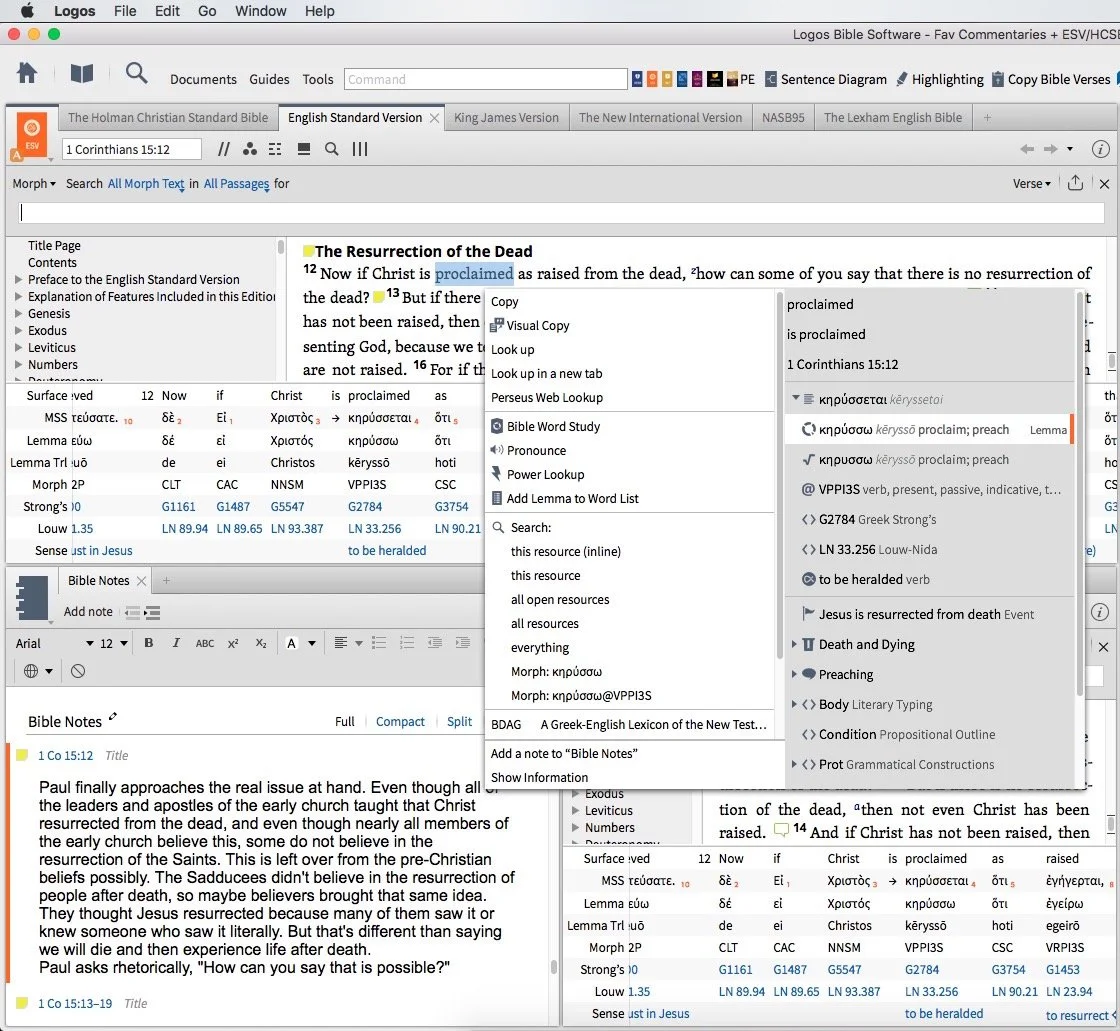Switch to King James Version tab

coord(506,117)
